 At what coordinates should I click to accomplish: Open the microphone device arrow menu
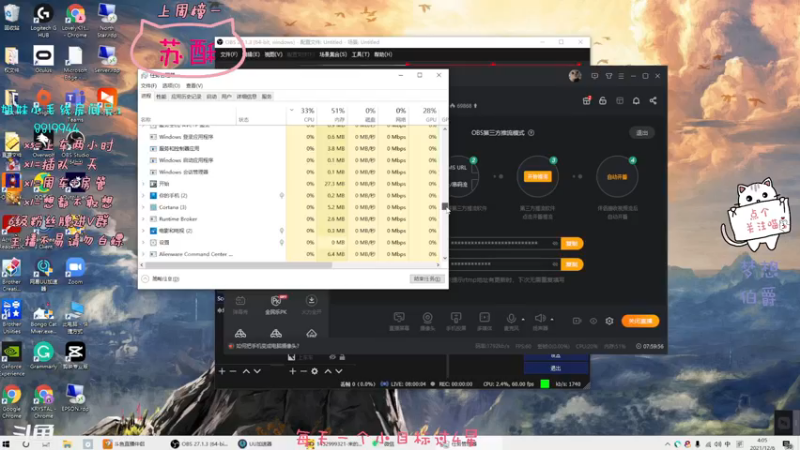(523, 319)
